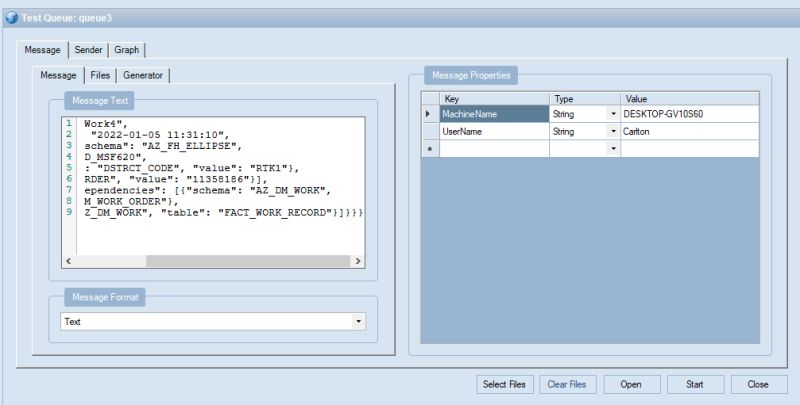Click the Key column header
Image resolution: width=800 pixels, height=405 pixels.
tap(494, 99)
